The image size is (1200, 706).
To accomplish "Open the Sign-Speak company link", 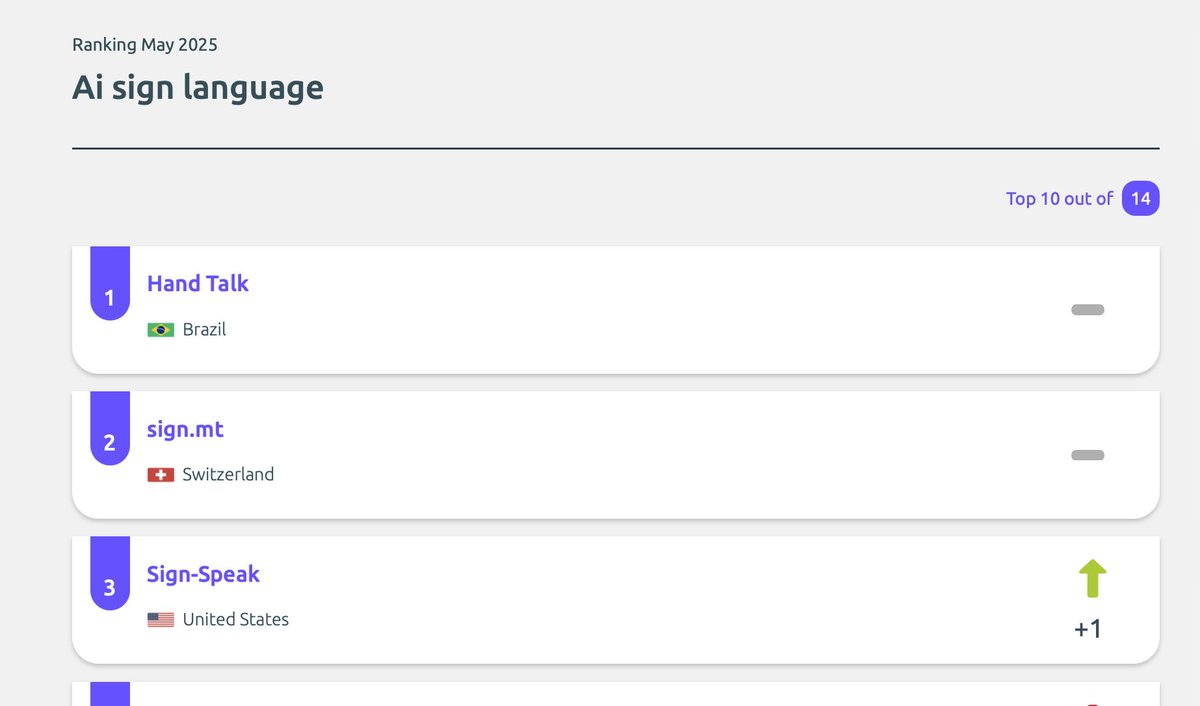I will tap(203, 574).
